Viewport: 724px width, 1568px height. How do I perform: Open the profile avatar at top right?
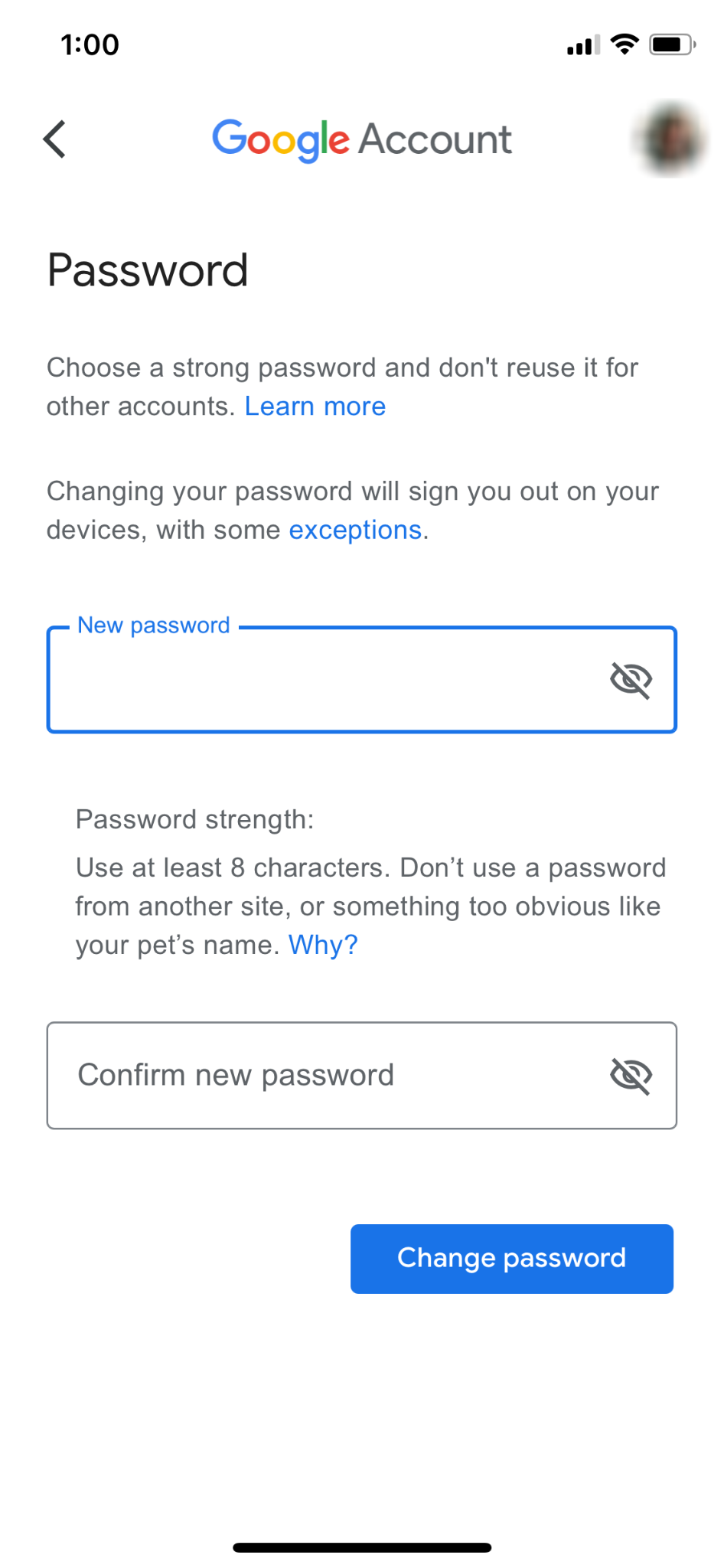click(669, 138)
